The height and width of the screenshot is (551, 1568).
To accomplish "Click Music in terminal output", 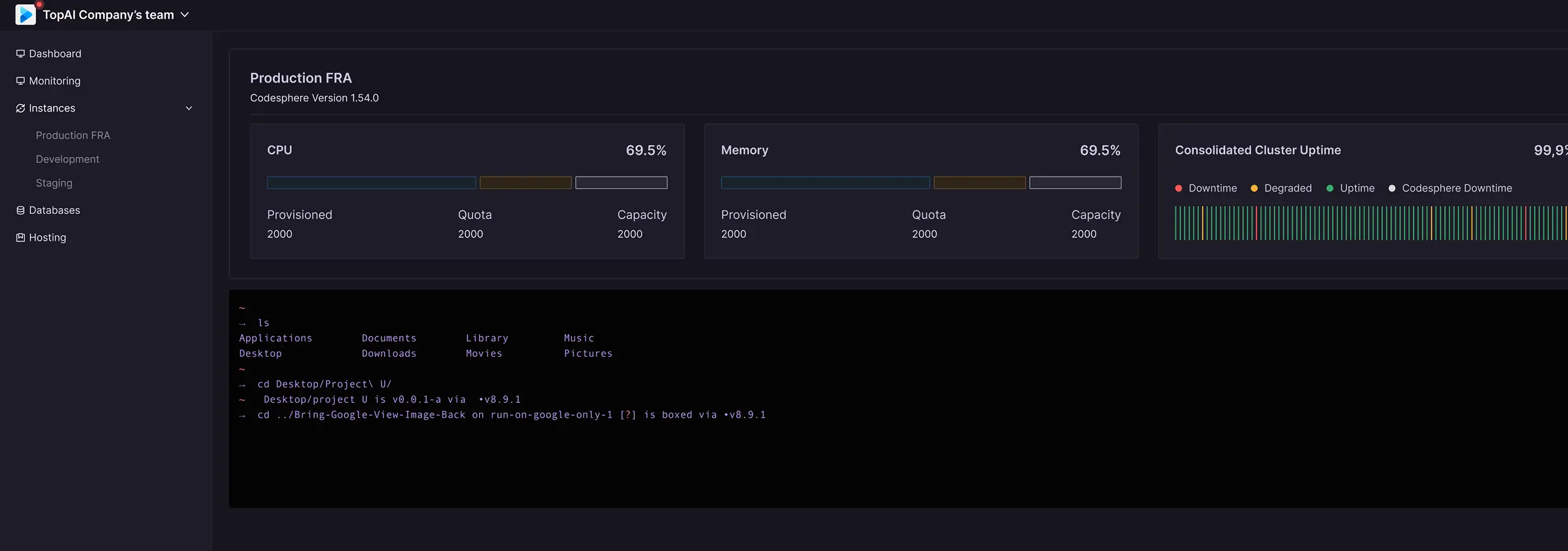I will pos(579,338).
